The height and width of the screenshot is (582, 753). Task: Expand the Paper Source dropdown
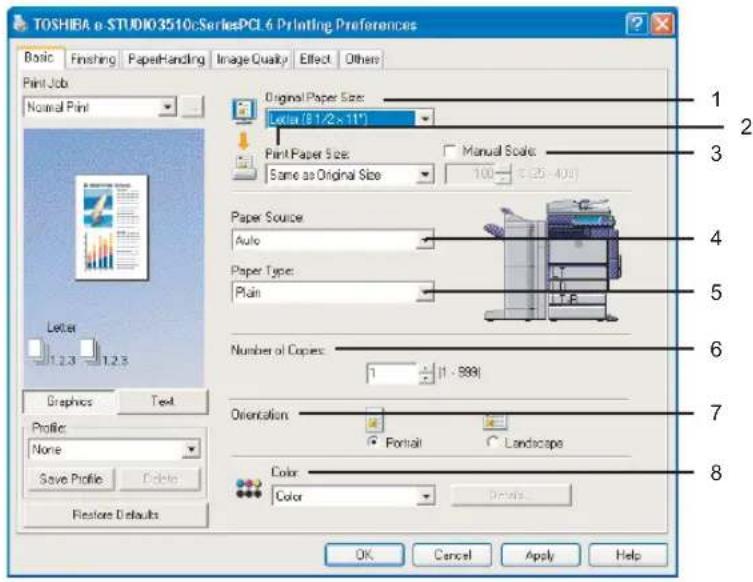coord(425,240)
